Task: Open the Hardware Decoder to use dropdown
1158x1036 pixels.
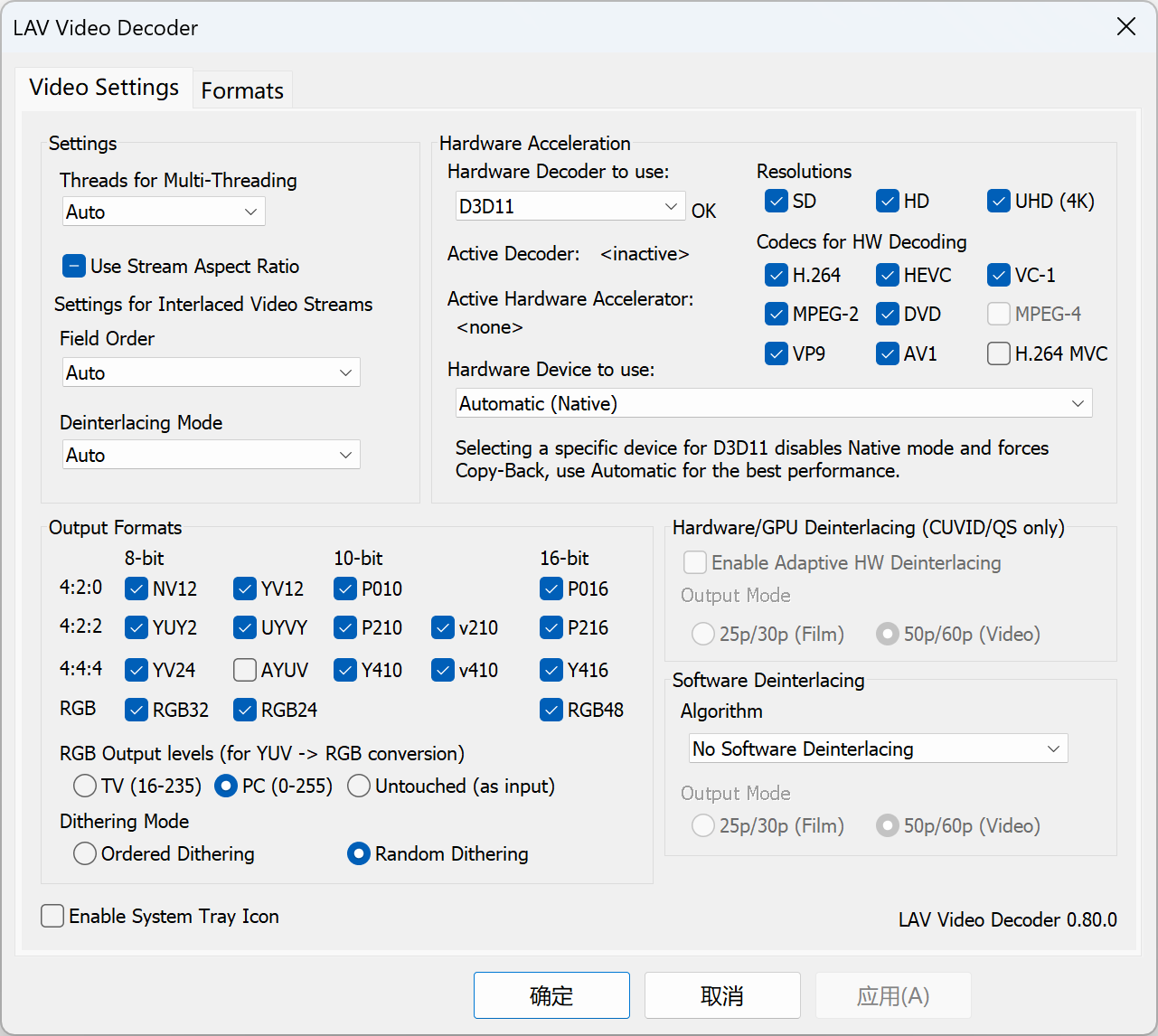Action: pyautogui.click(x=570, y=206)
